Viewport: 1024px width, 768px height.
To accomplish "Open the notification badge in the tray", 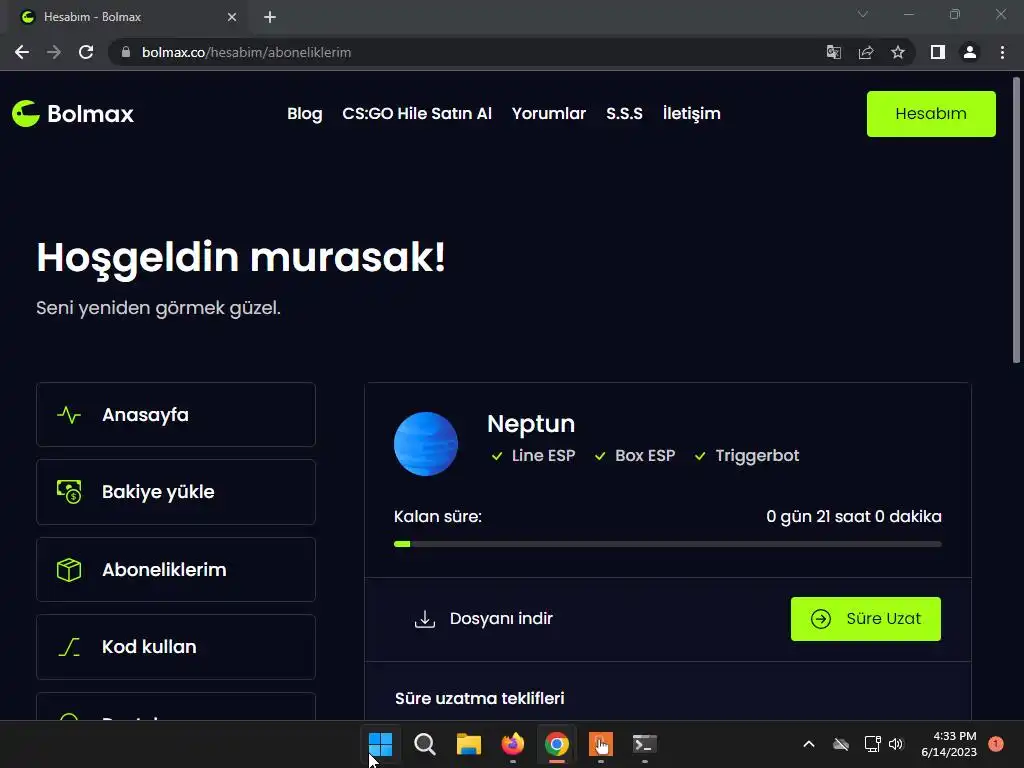I will pos(996,743).
